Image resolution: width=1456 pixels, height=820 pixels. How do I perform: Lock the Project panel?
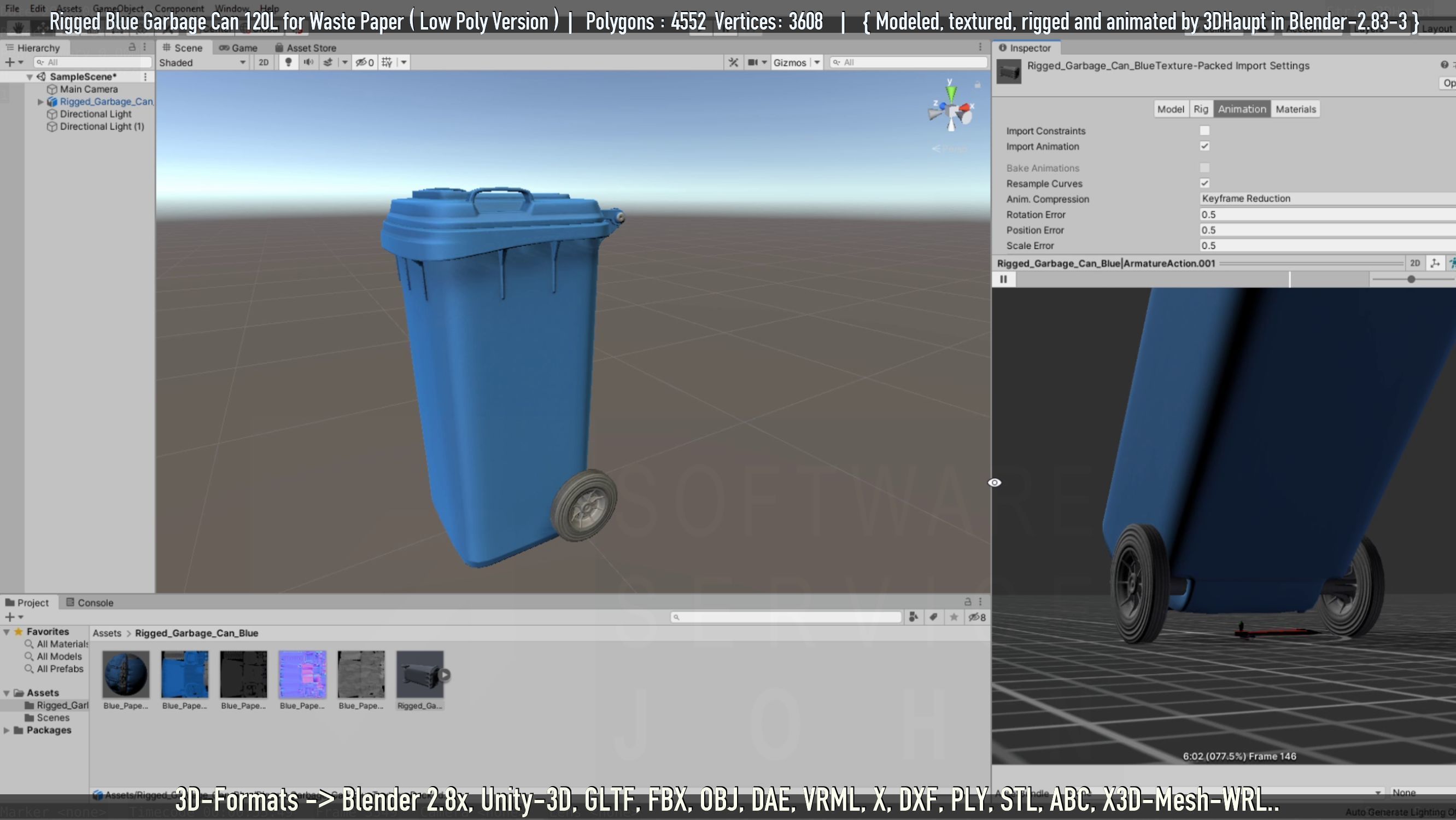tap(968, 602)
